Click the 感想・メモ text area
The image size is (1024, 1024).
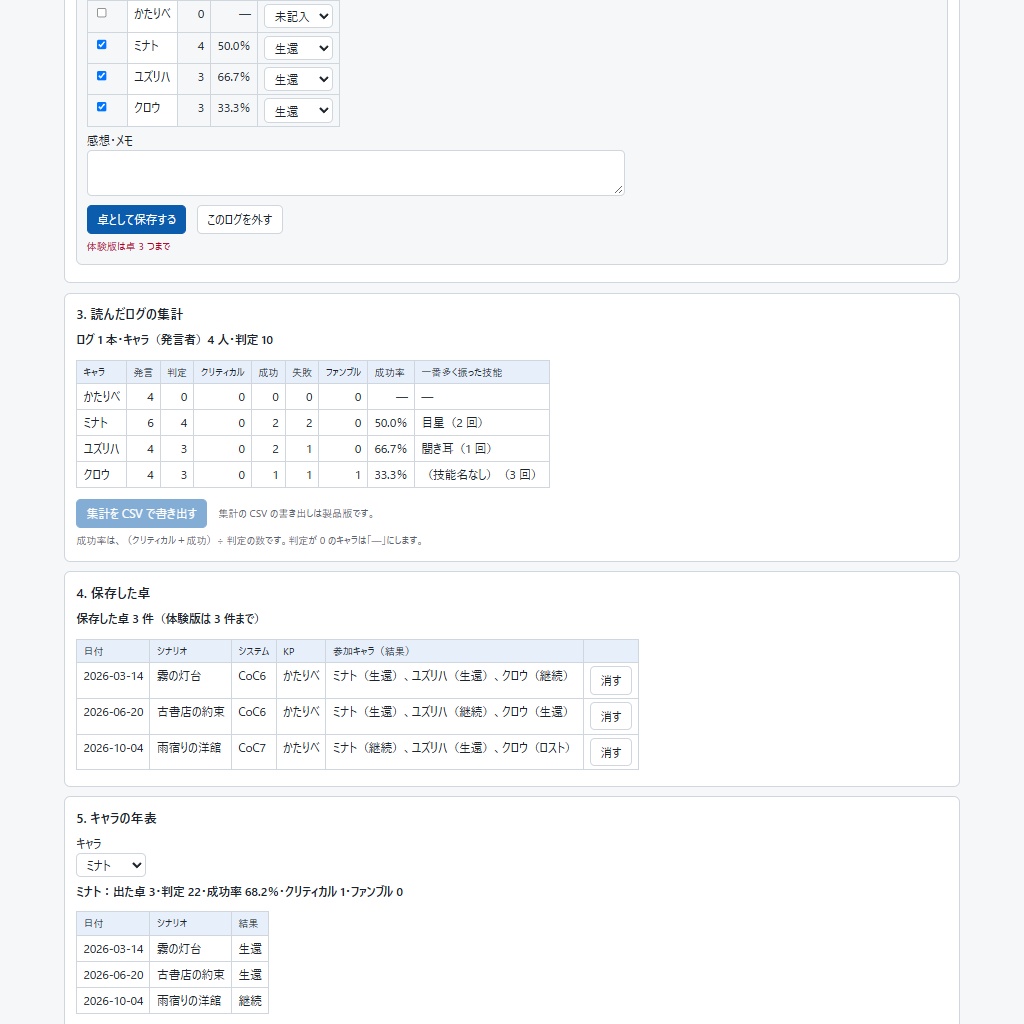coord(355,173)
